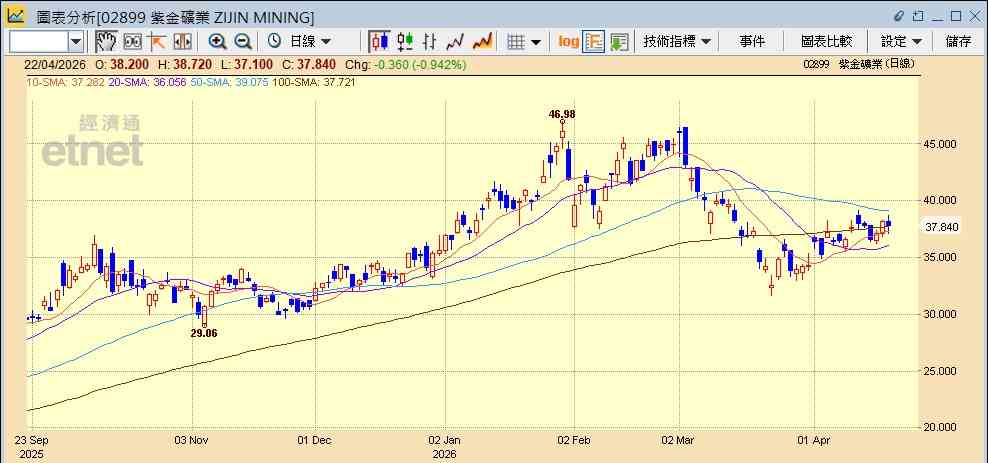Click the 25.000 price axis label
Image resolution: width=988 pixels, height=463 pixels.
(x=941, y=370)
